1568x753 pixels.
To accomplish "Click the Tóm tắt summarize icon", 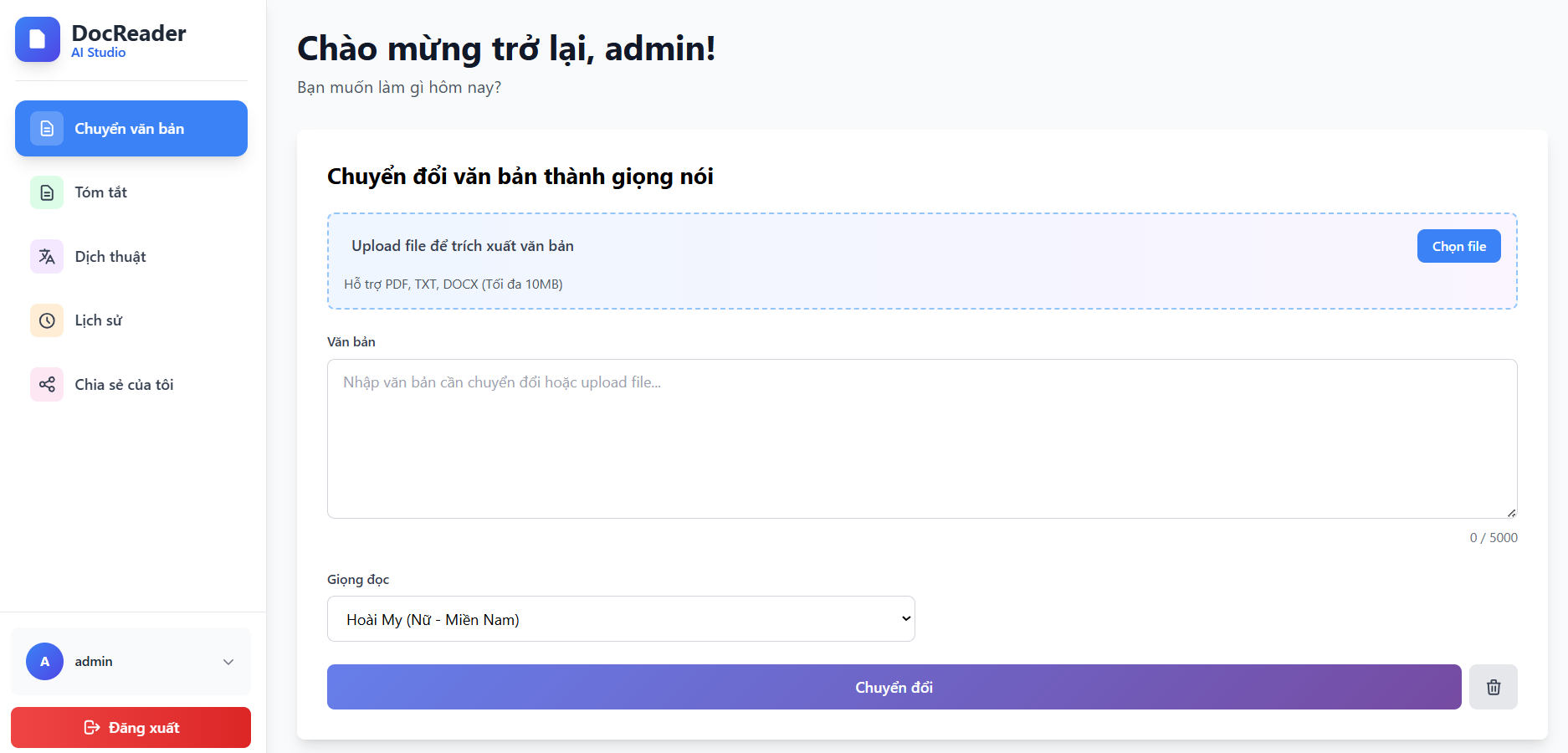I will pyautogui.click(x=46, y=192).
